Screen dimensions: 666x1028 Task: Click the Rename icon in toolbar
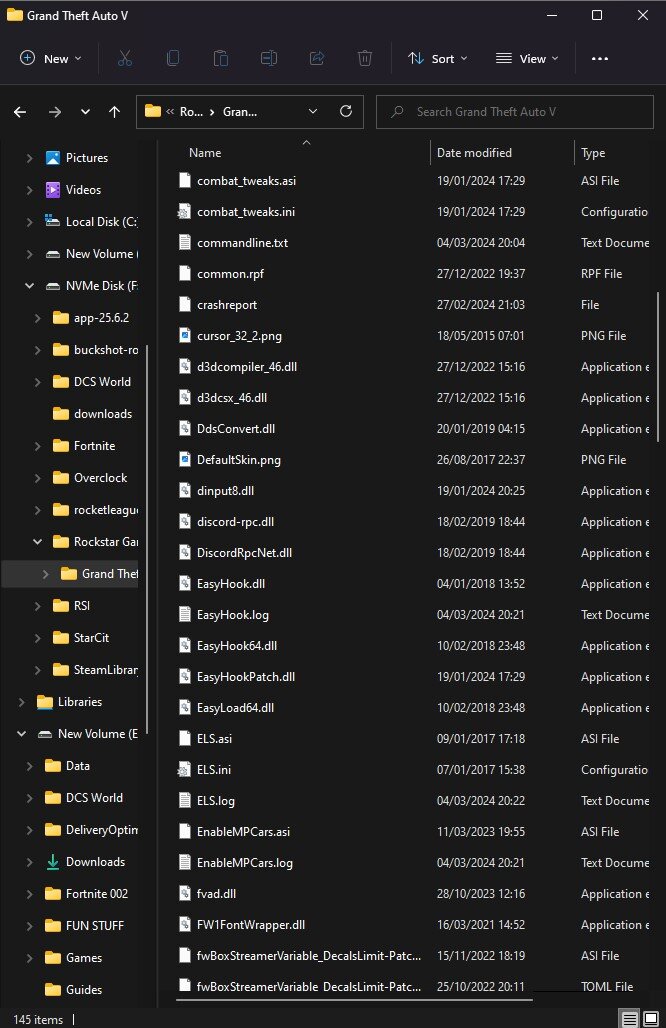(x=269, y=58)
